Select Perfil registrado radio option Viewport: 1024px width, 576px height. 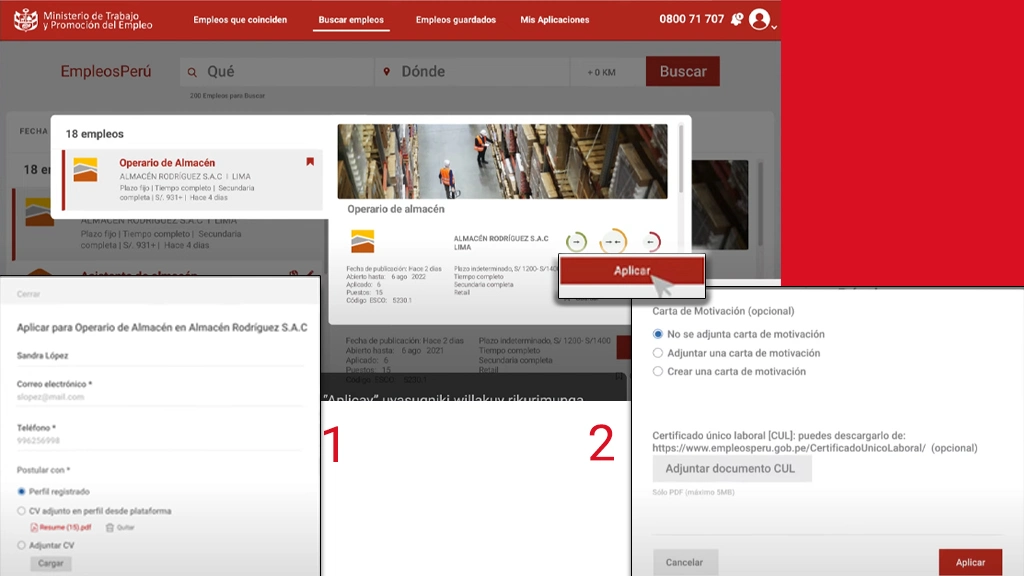click(x=22, y=491)
